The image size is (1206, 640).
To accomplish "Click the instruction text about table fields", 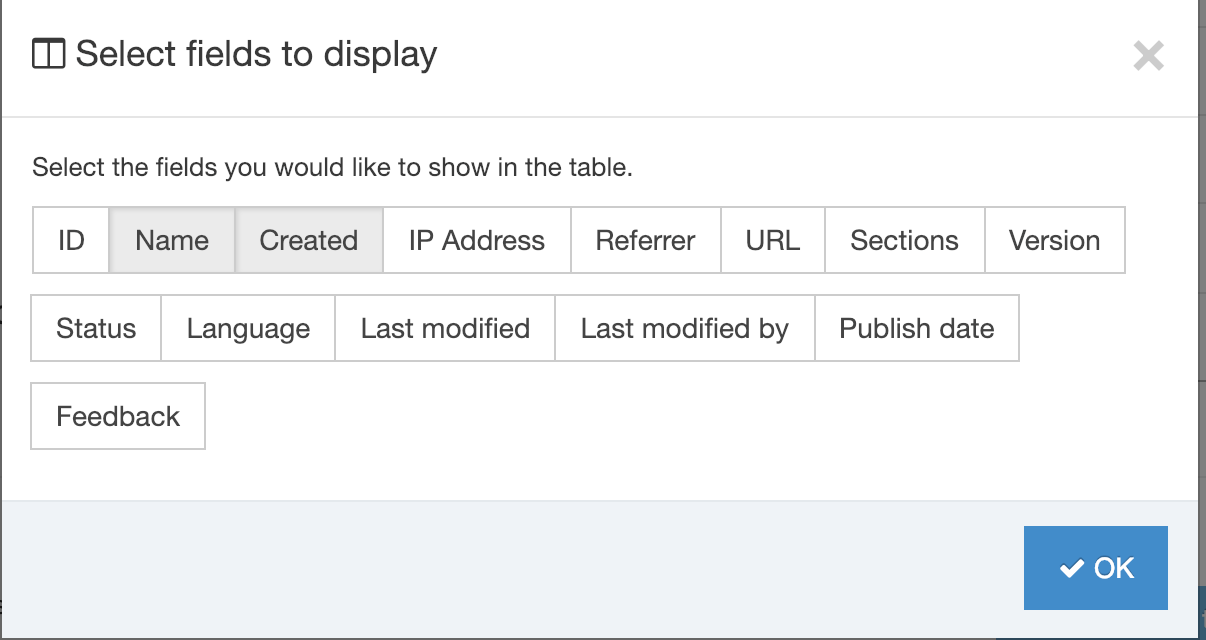I will (x=332, y=167).
